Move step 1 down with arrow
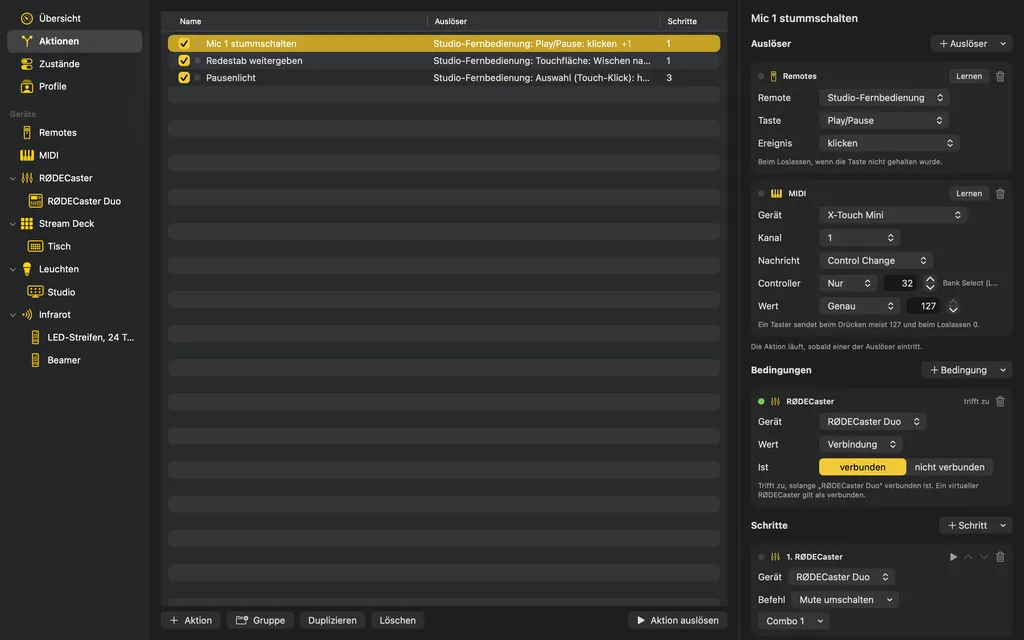The height and width of the screenshot is (640, 1024). tap(984, 557)
